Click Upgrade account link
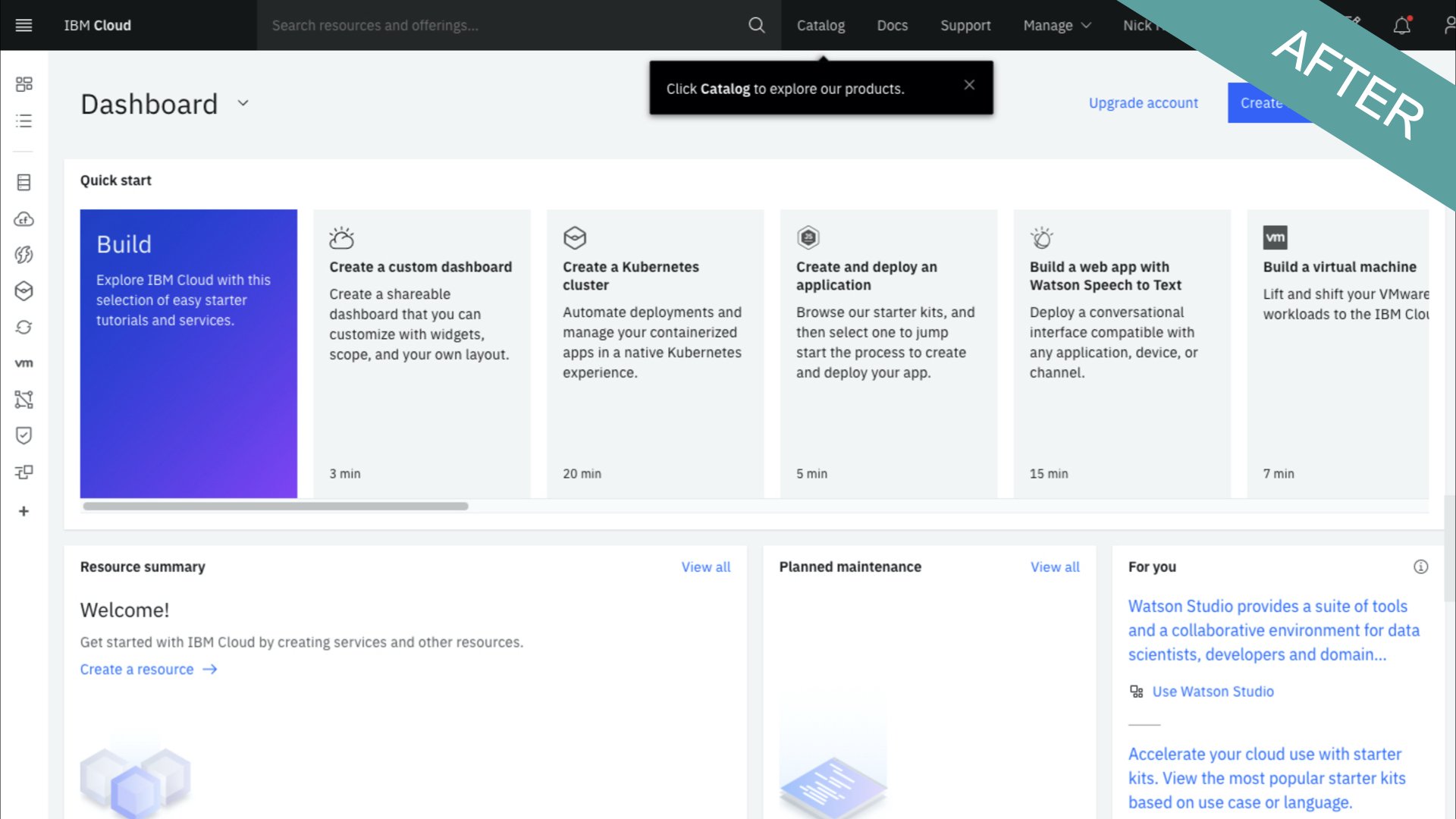 pyautogui.click(x=1143, y=103)
